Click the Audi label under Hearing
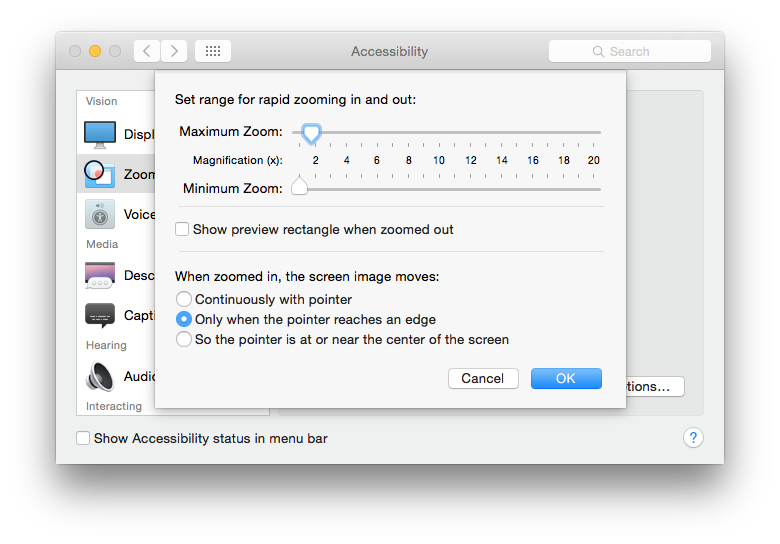 pyautogui.click(x=139, y=376)
